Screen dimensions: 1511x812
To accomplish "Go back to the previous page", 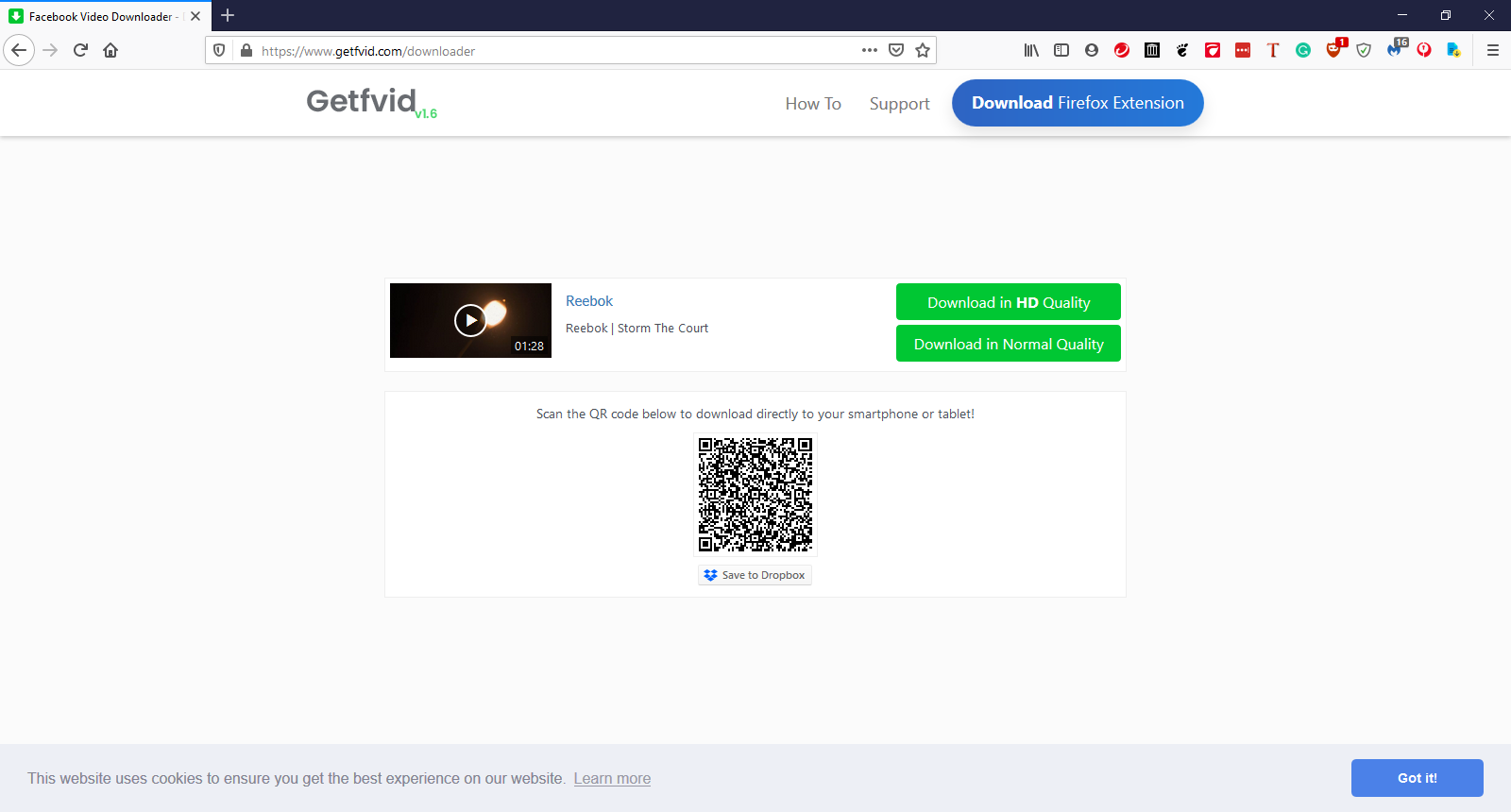I will 19,50.
